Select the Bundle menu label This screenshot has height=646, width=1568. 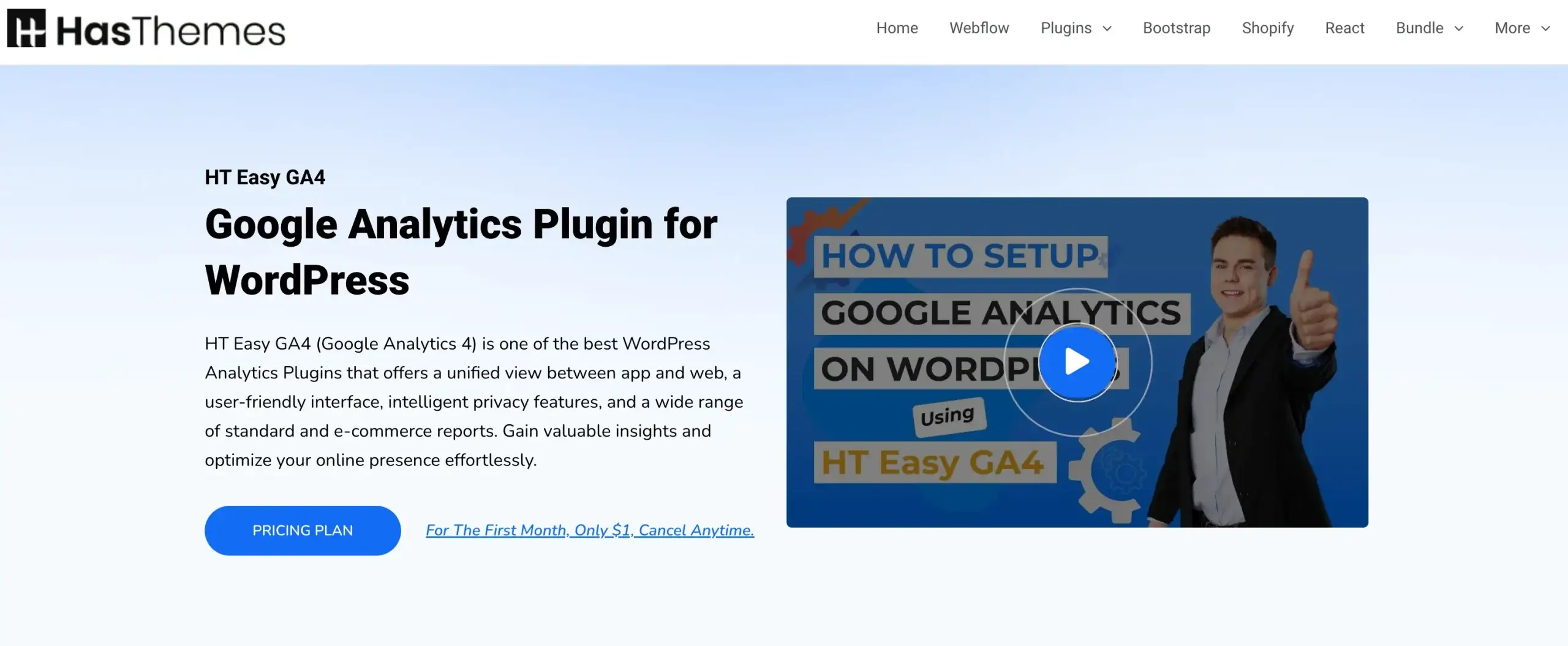[1419, 28]
